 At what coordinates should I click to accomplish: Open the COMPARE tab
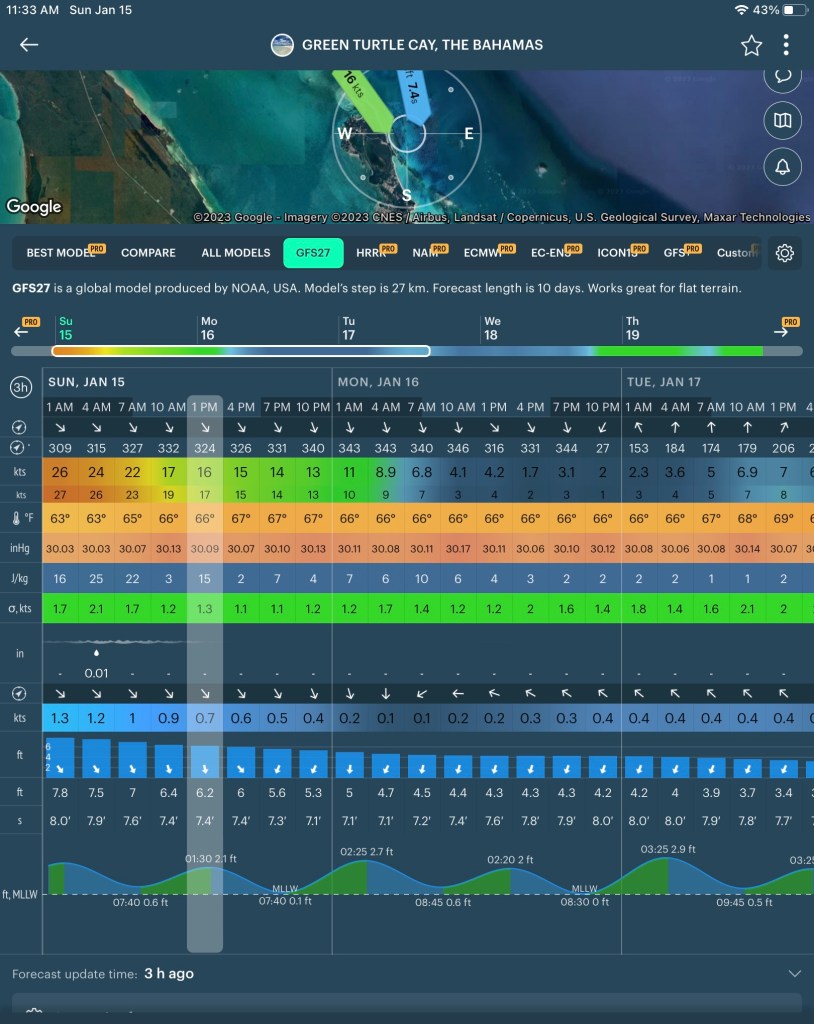[x=148, y=253]
